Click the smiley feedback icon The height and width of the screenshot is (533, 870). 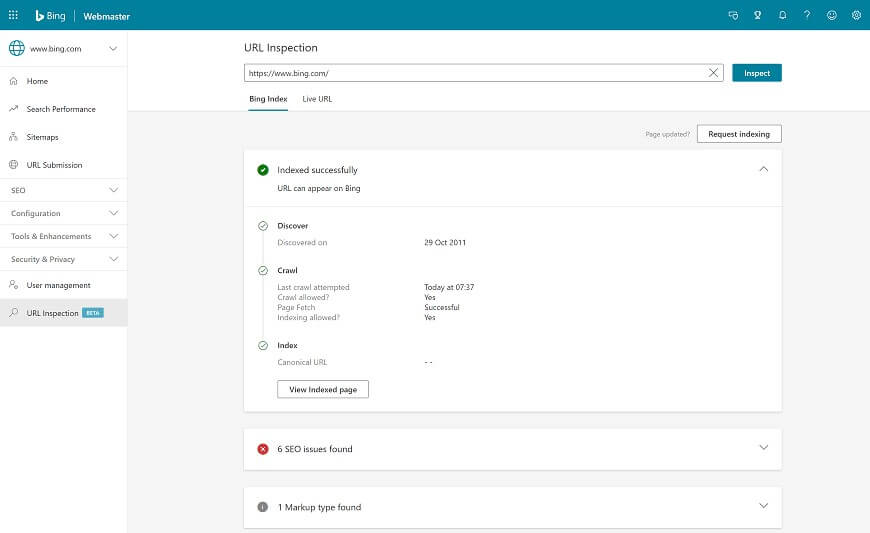832,16
